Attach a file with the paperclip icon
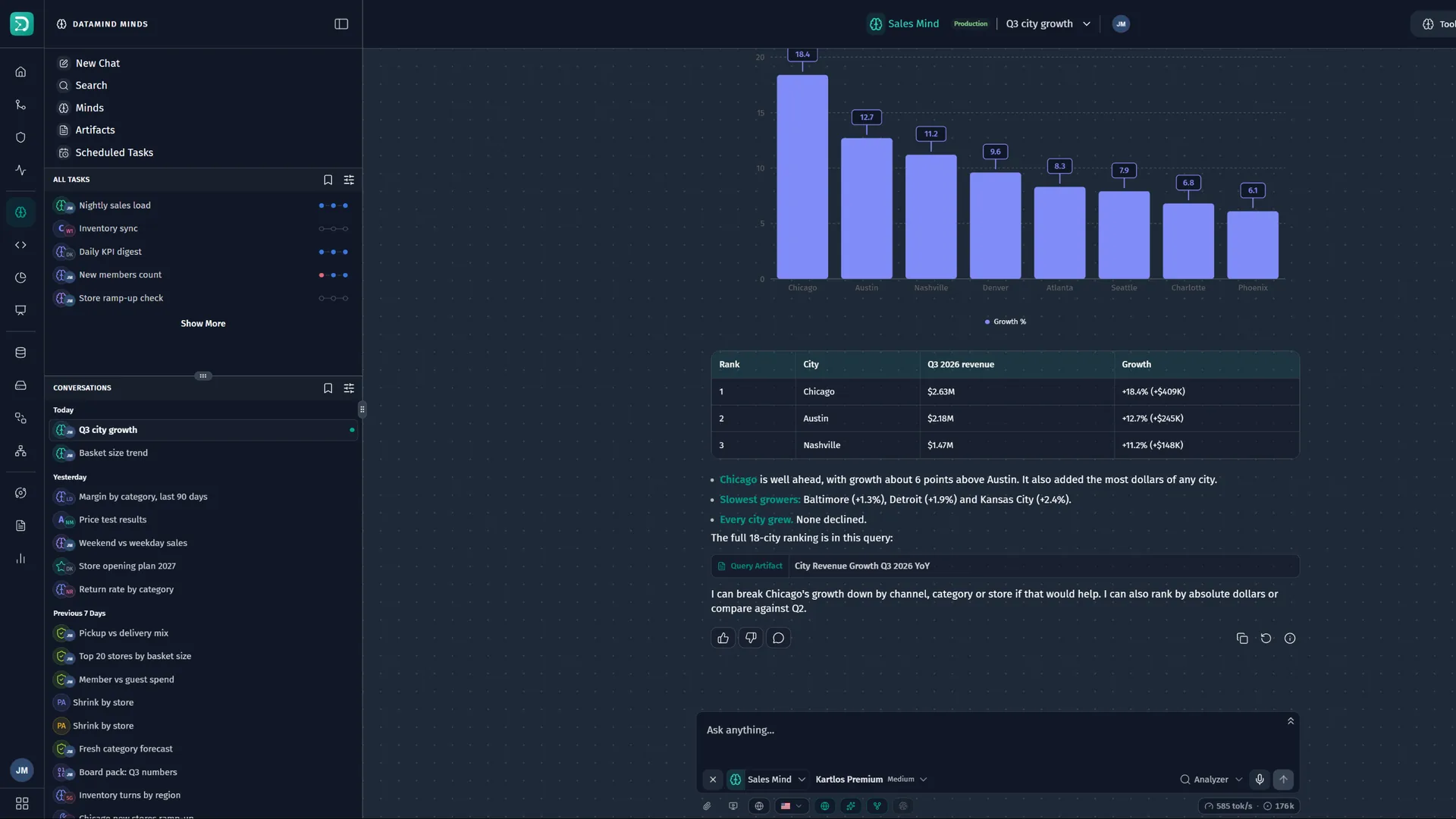This screenshot has width=1456, height=819. point(707,806)
